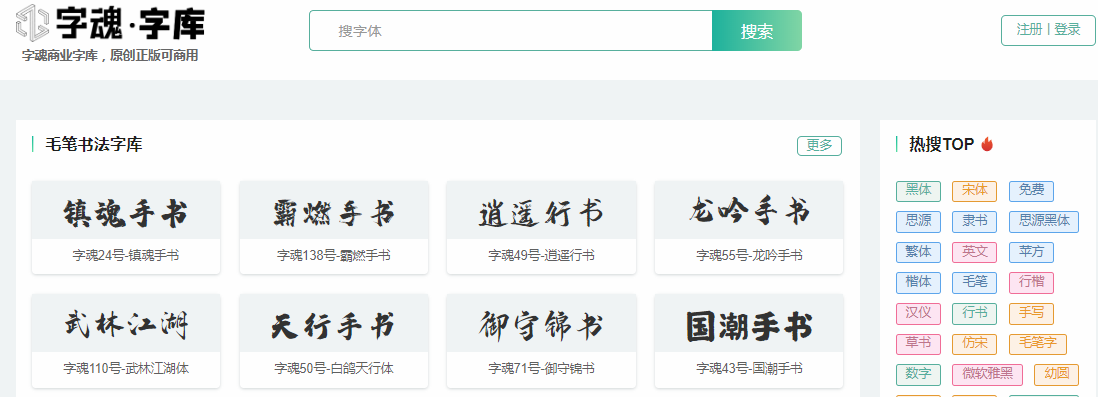Select the 行书 hot search tag
1098x397 pixels.
975,314
